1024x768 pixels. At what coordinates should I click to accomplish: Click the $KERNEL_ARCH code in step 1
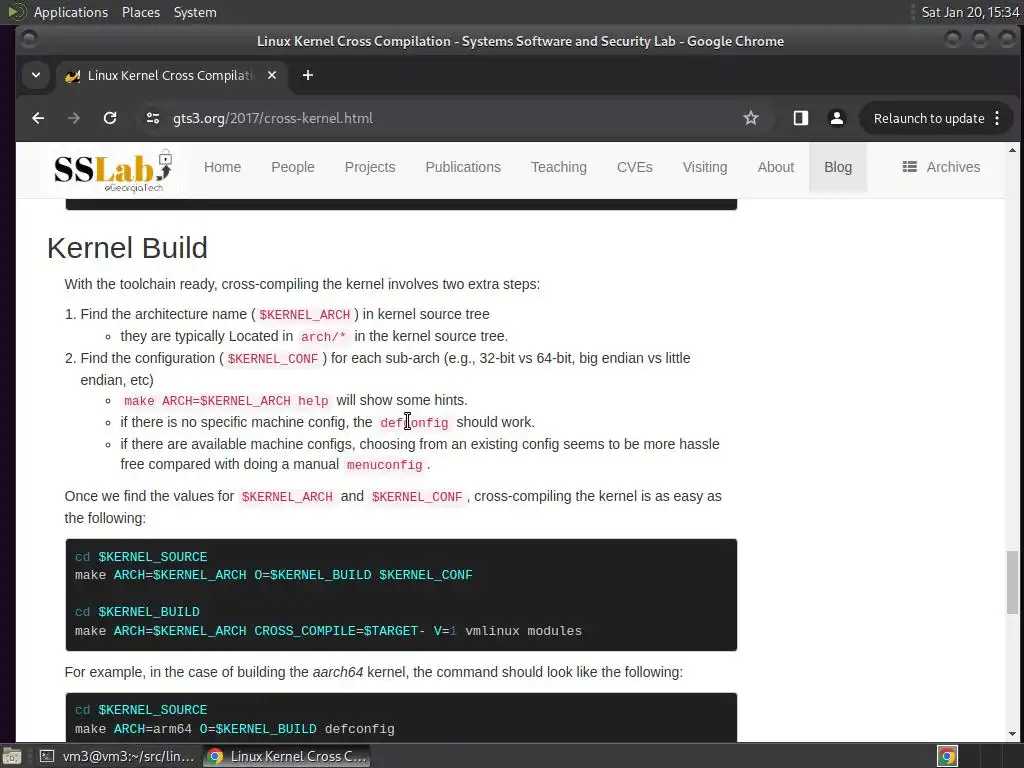coord(304,315)
